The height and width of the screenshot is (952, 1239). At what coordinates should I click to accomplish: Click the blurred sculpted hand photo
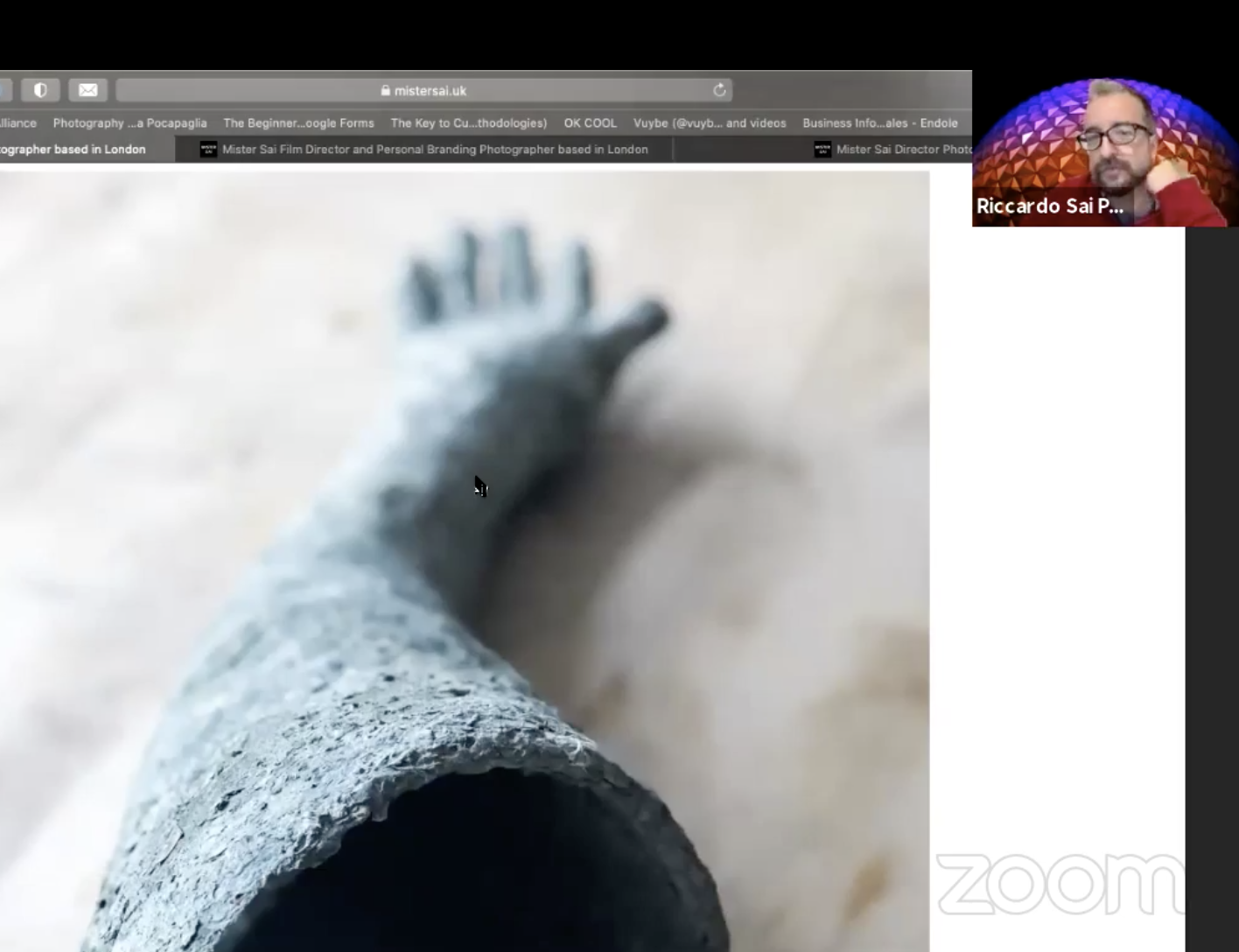click(464, 560)
